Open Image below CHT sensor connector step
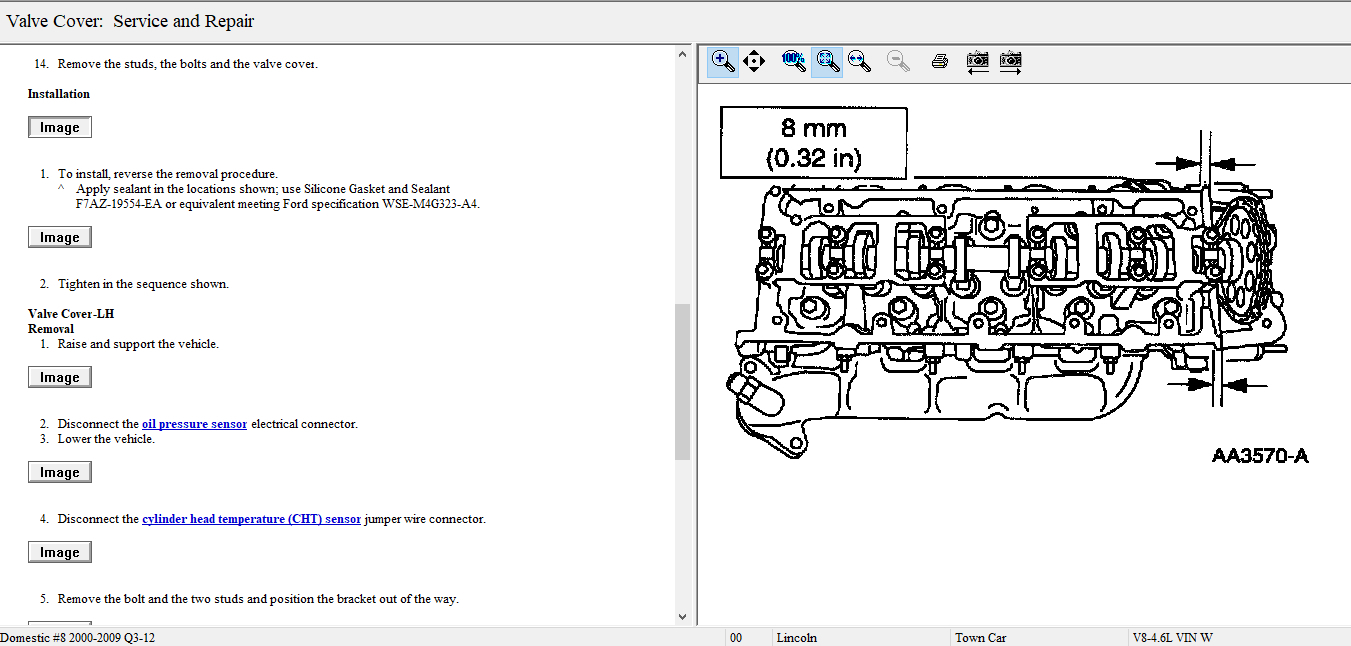1351x646 pixels. tap(60, 553)
